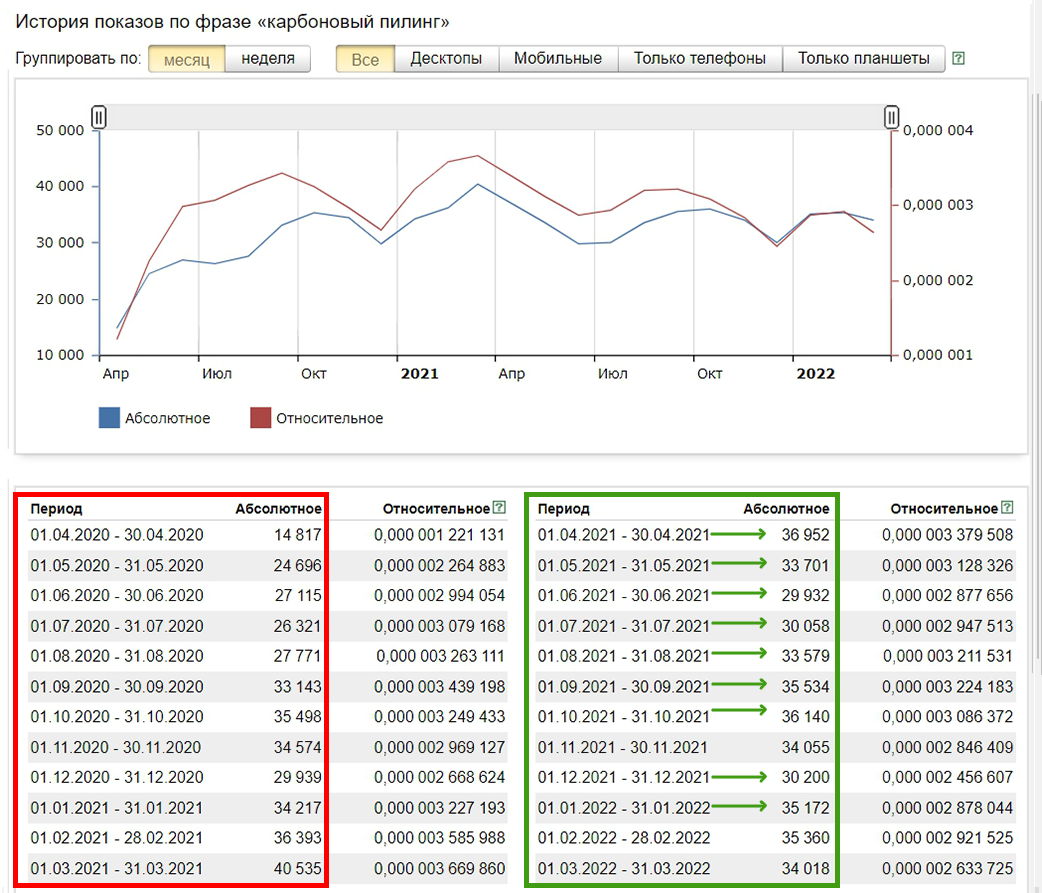The image size is (1042, 893).
Task: Select value 36 952
Action: (x=805, y=535)
